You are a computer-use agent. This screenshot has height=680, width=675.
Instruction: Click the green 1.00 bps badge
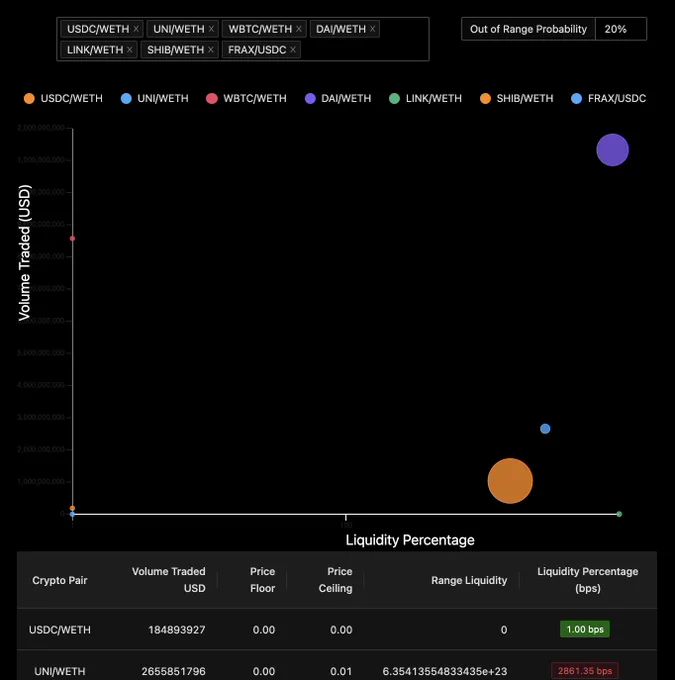tap(585, 629)
